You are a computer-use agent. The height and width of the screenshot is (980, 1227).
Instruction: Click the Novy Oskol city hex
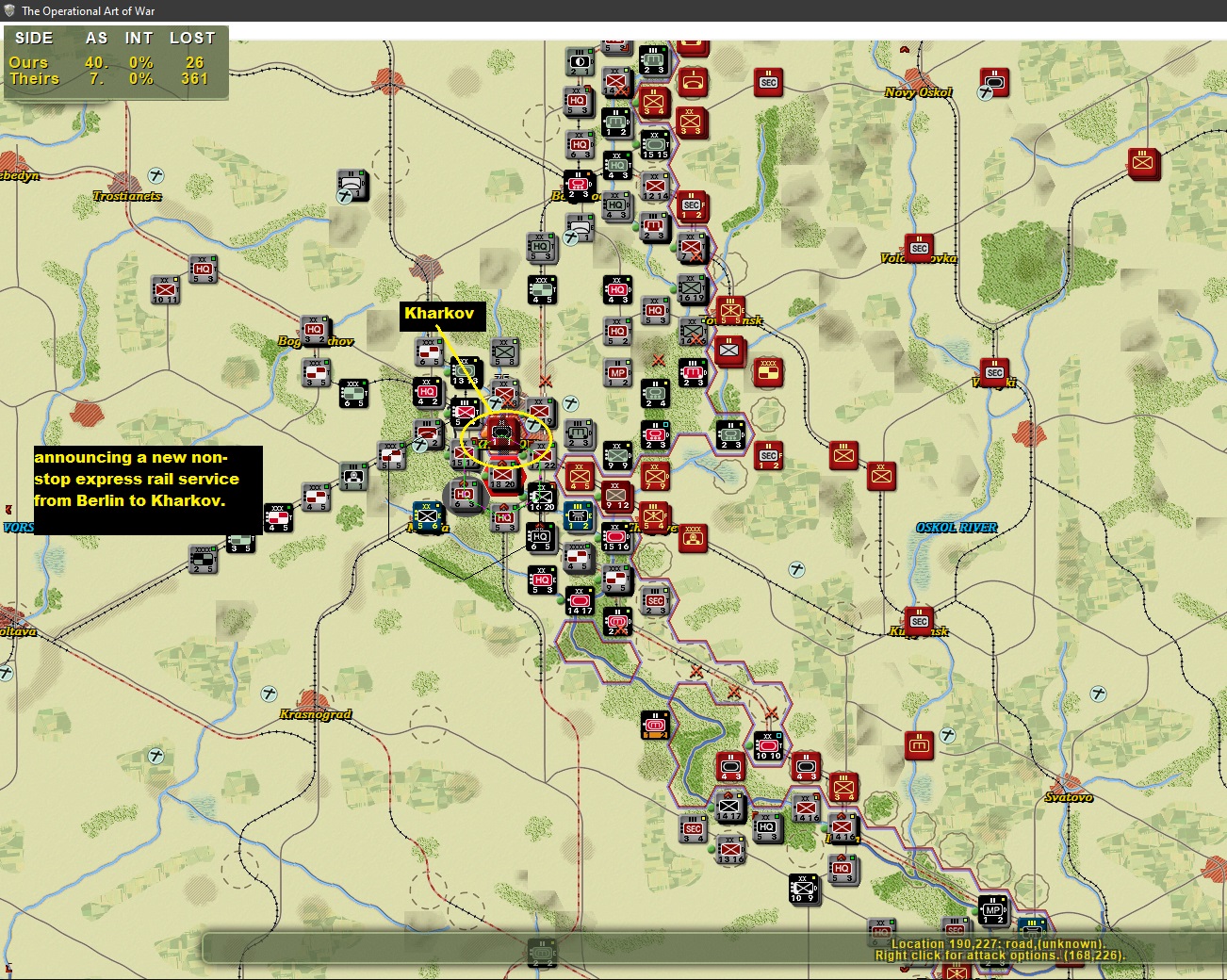tap(918, 79)
